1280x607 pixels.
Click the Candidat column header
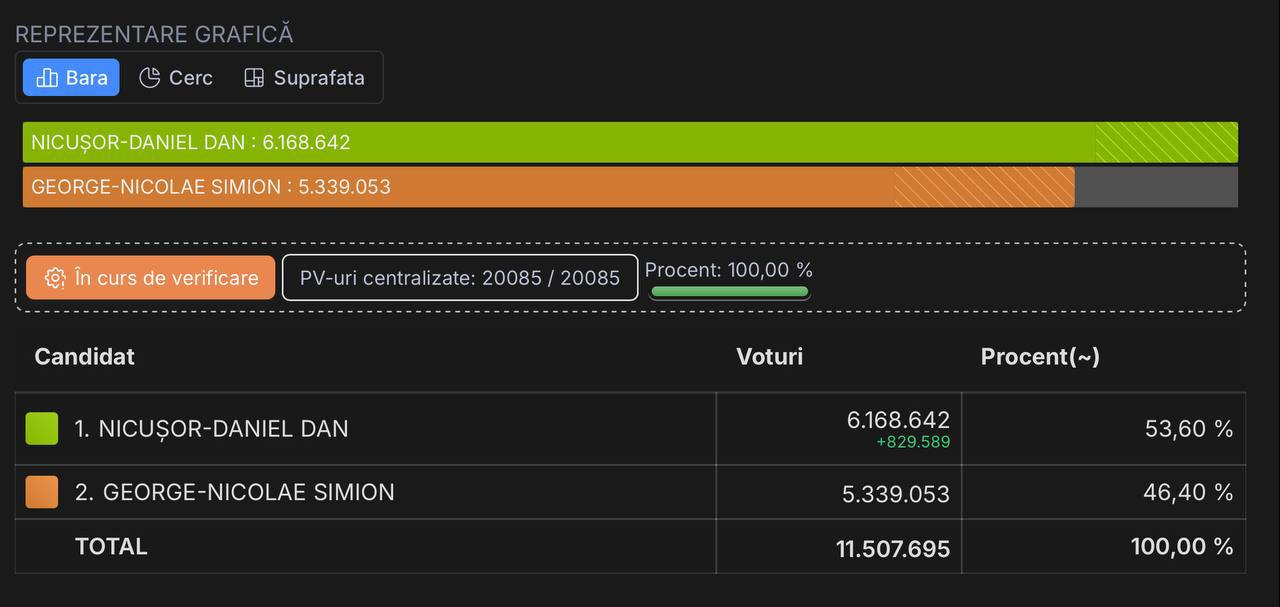(x=85, y=357)
